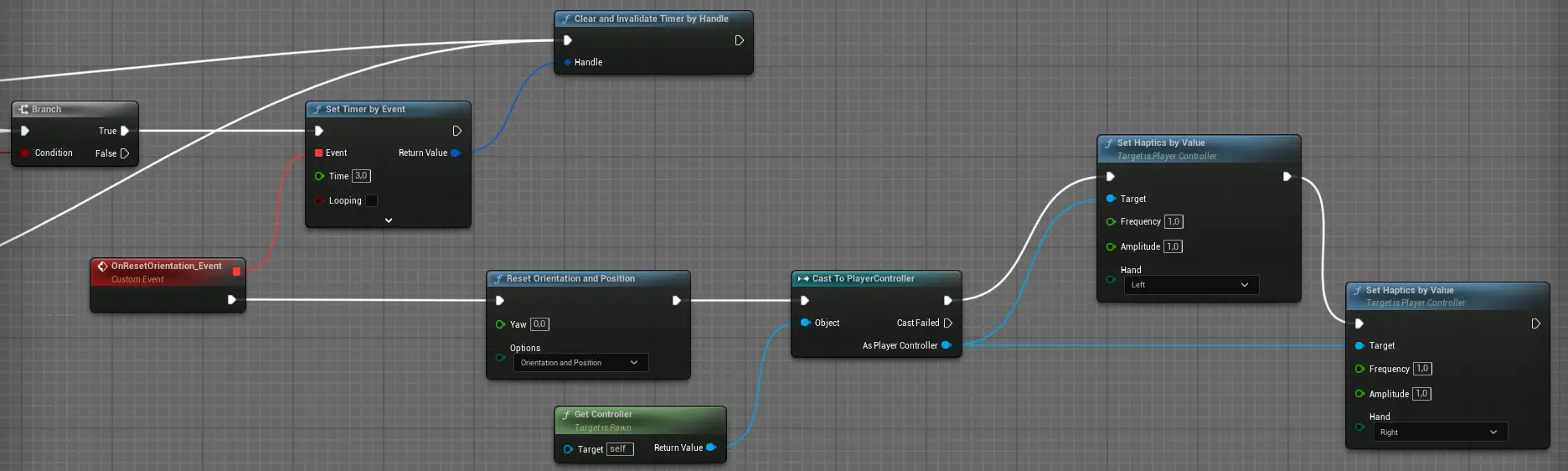Click the Branch node False output pin
The width and height of the screenshot is (1568, 471).
[x=125, y=153]
